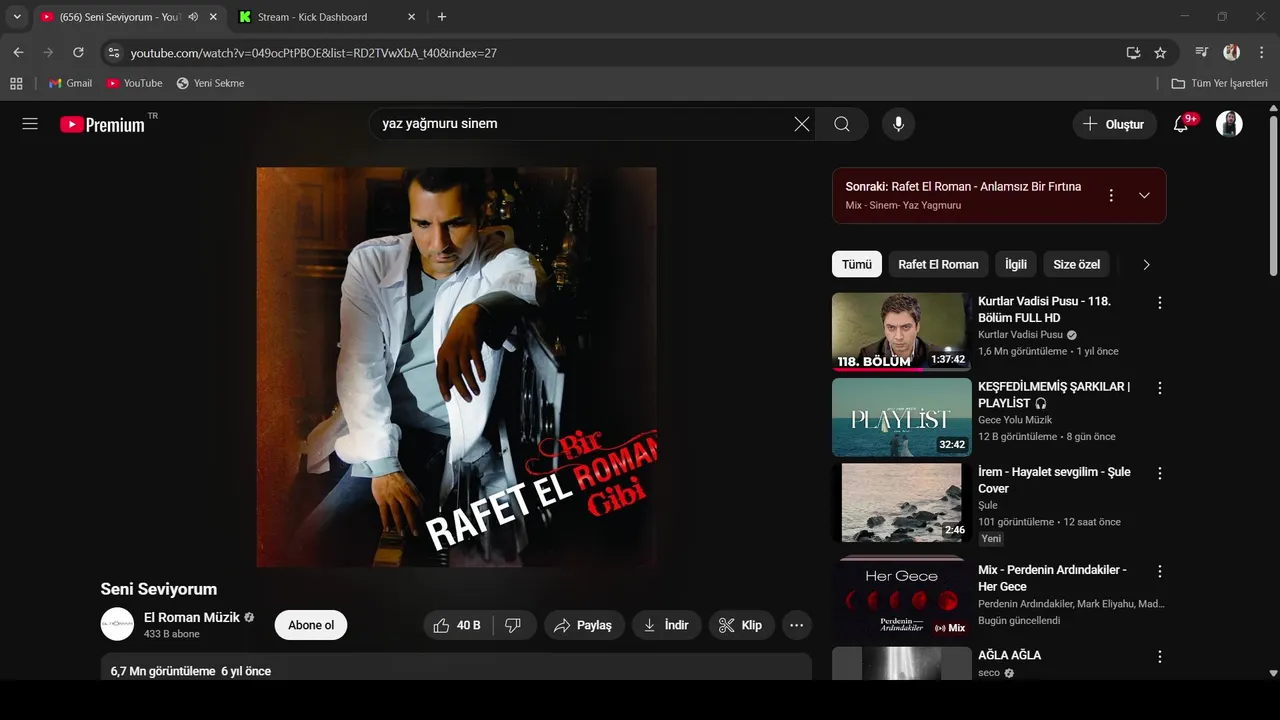This screenshot has width=1280, height=720.
Task: Open site information icon in address bar
Action: click(114, 52)
